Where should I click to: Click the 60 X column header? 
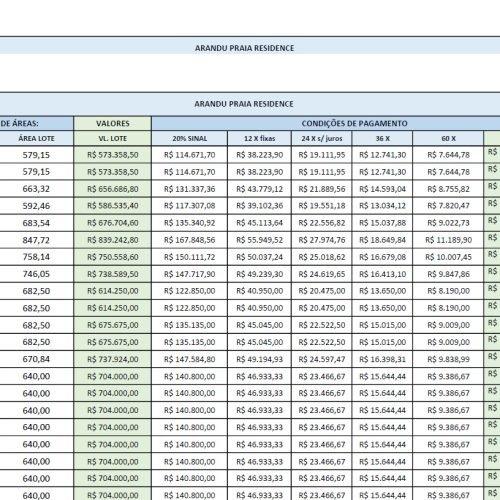[x=448, y=138]
